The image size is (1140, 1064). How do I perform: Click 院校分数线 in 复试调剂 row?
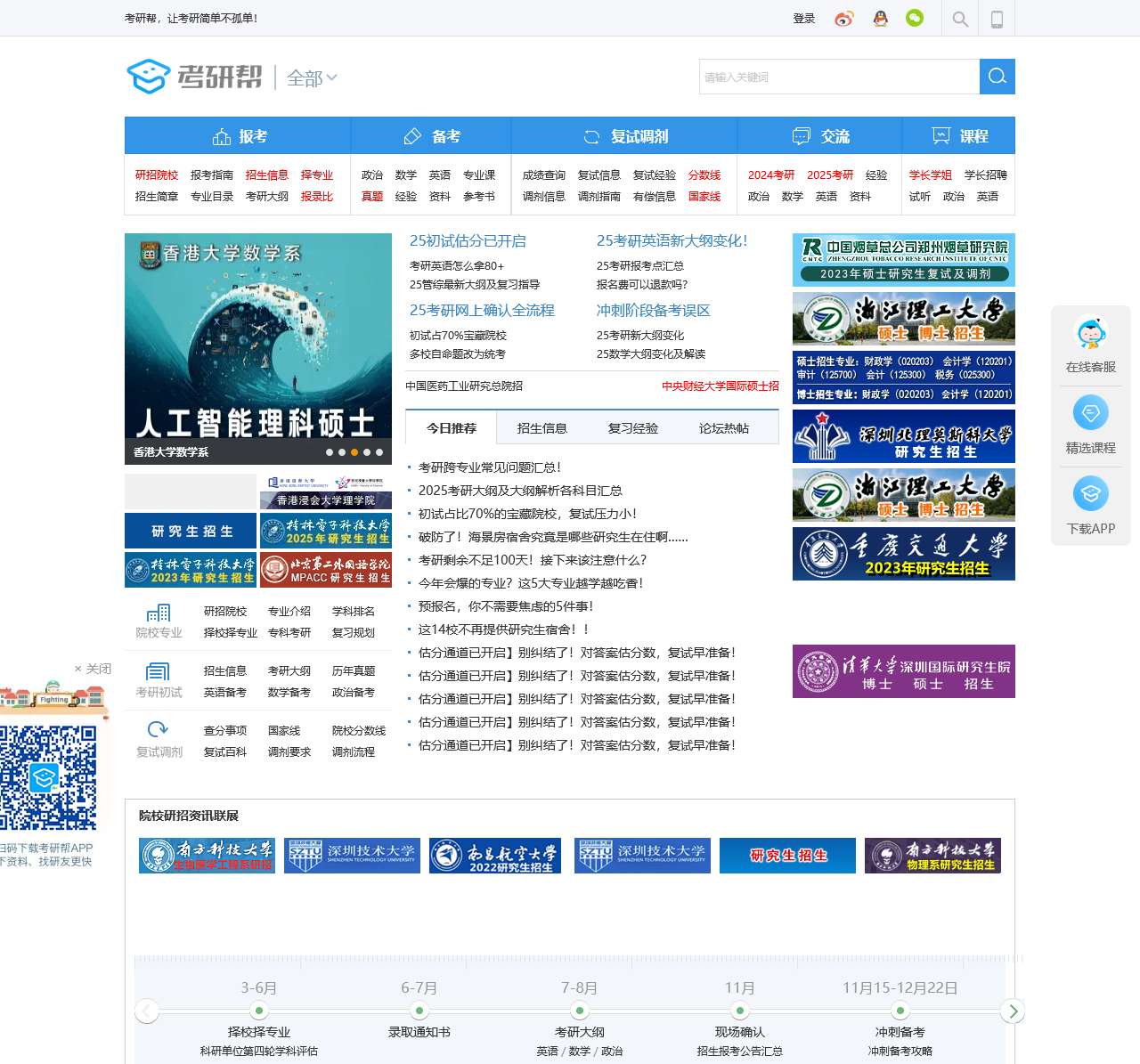point(359,731)
